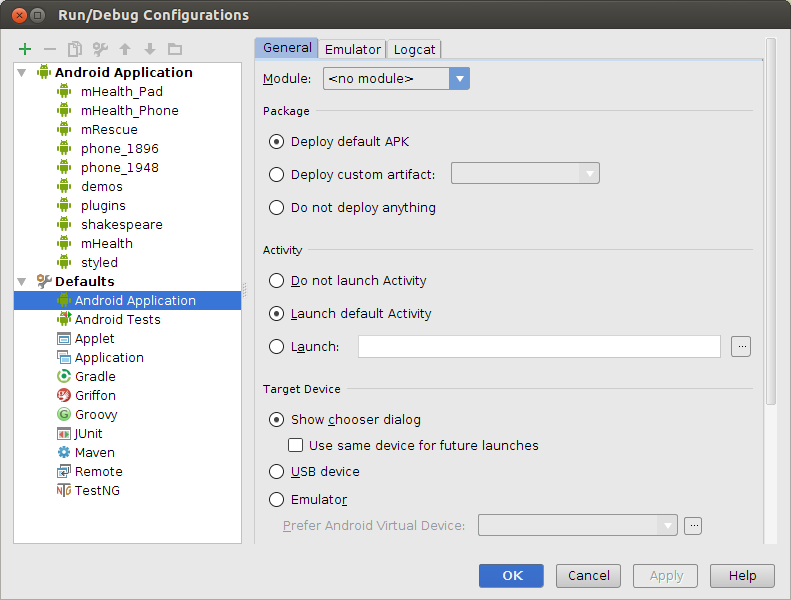Select Do not deploy anything
The height and width of the screenshot is (600, 791).
pyautogui.click(x=276, y=207)
